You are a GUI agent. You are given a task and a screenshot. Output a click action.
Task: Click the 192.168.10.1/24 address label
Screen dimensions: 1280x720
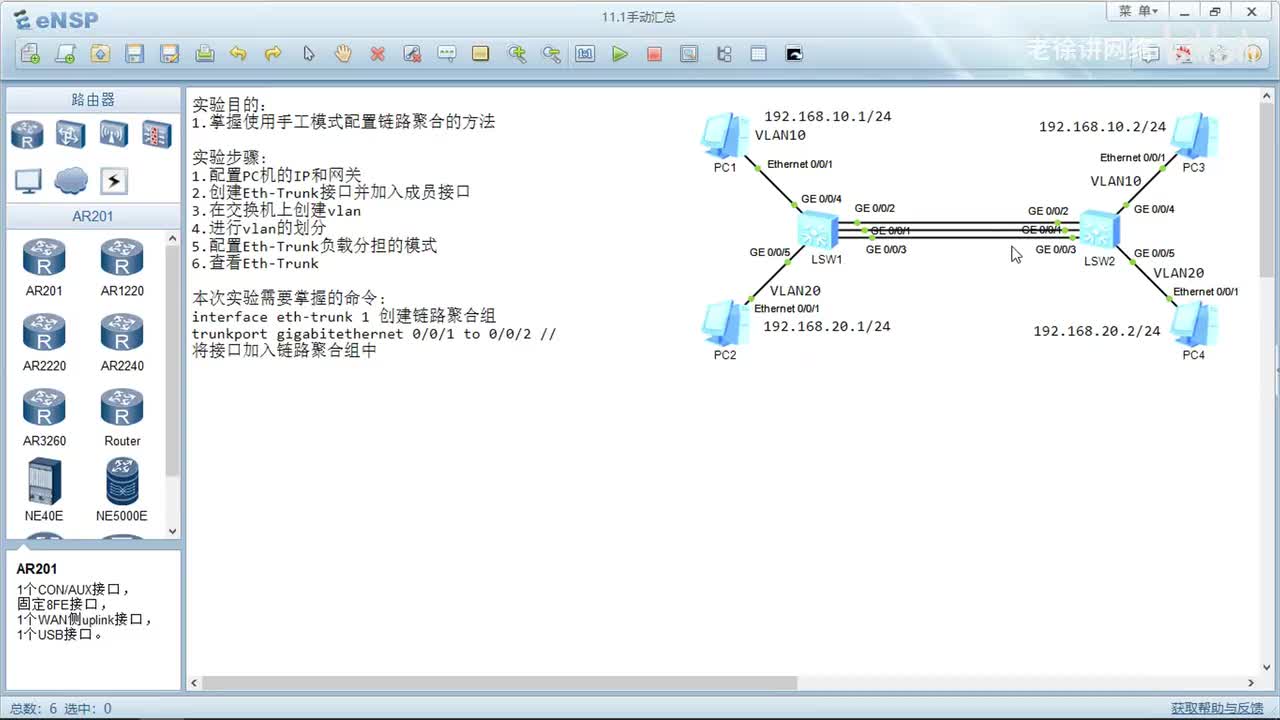(828, 116)
